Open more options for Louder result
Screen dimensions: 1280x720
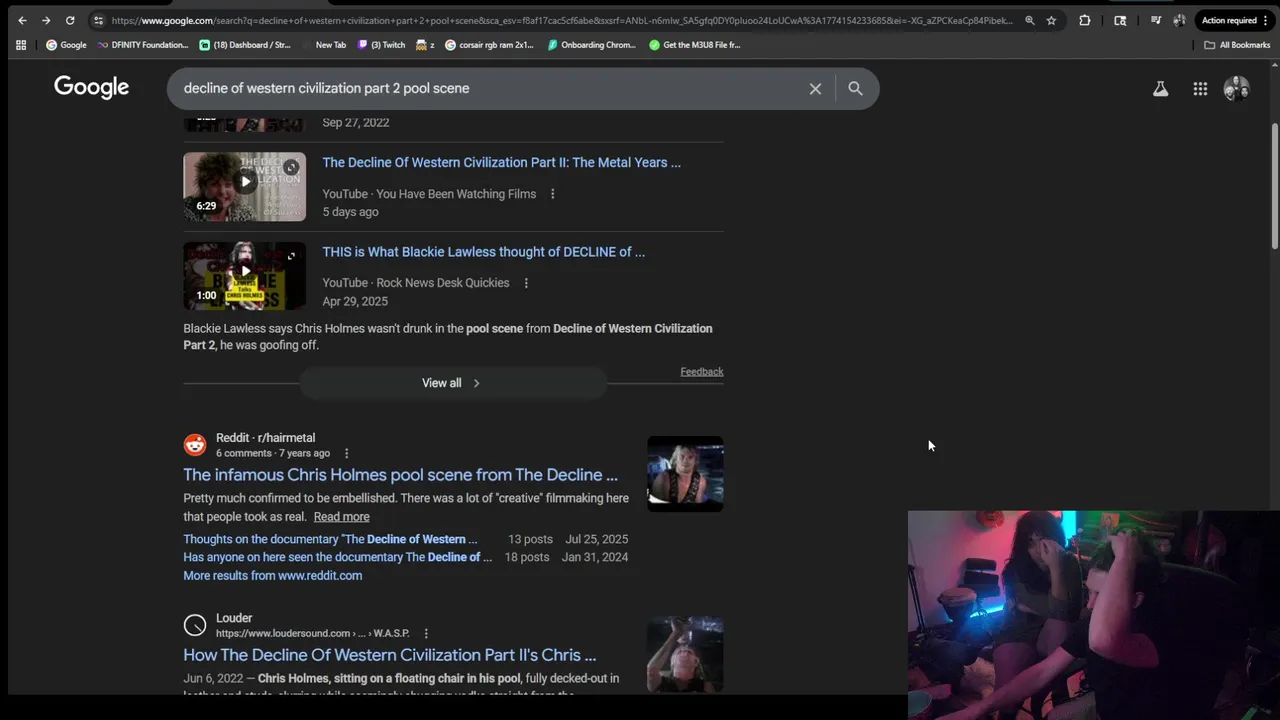point(426,634)
